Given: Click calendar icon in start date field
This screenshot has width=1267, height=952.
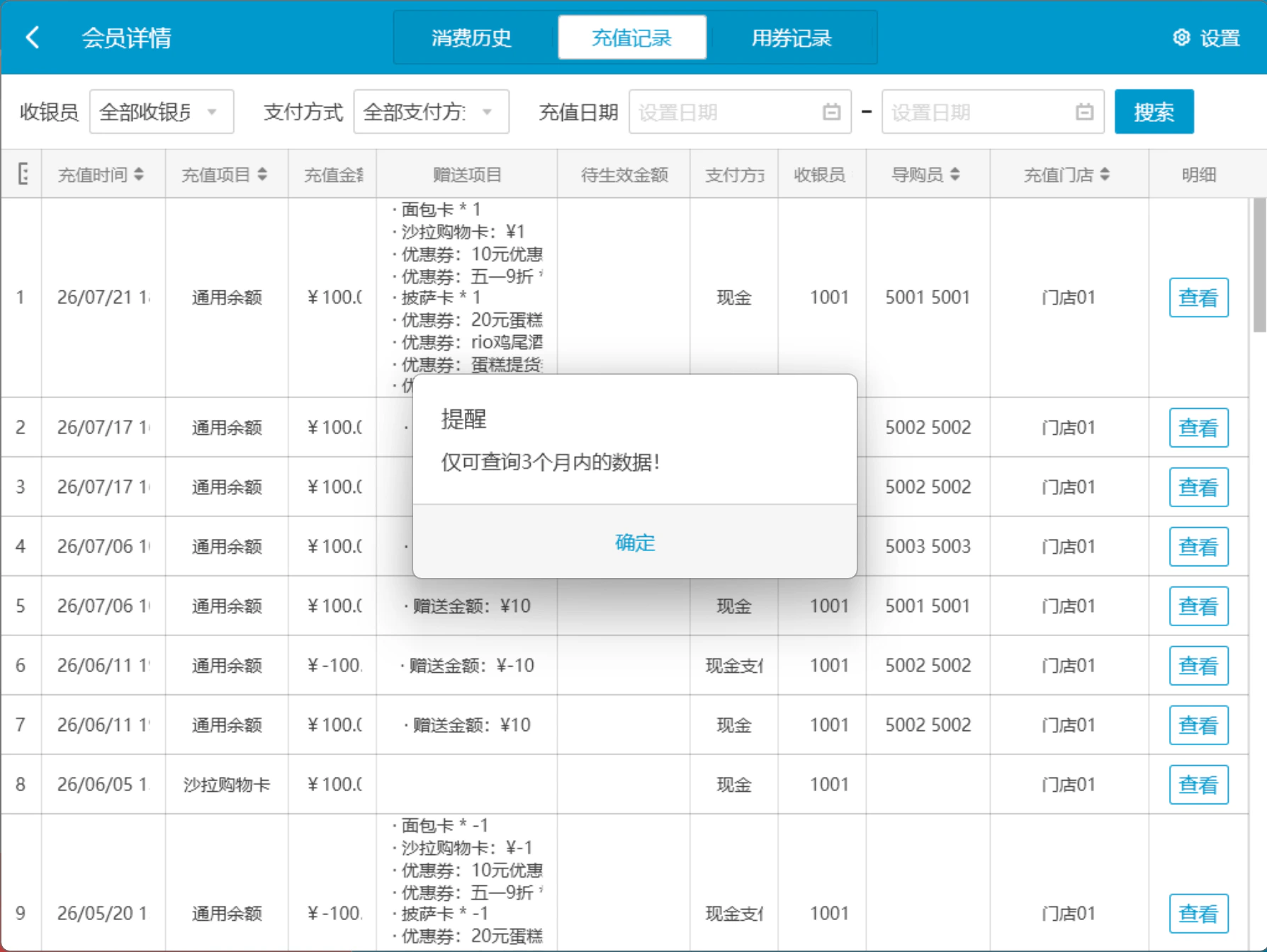Looking at the screenshot, I should click(831, 112).
